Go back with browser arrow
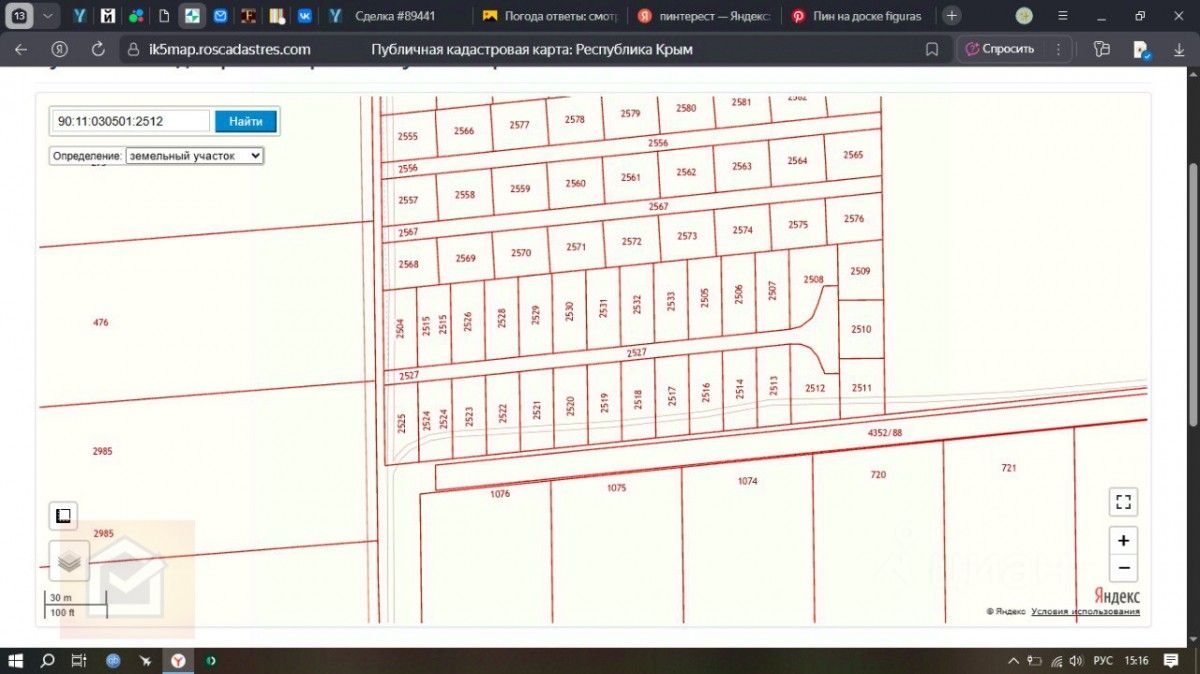Image resolution: width=1200 pixels, height=674 pixels. point(21,49)
